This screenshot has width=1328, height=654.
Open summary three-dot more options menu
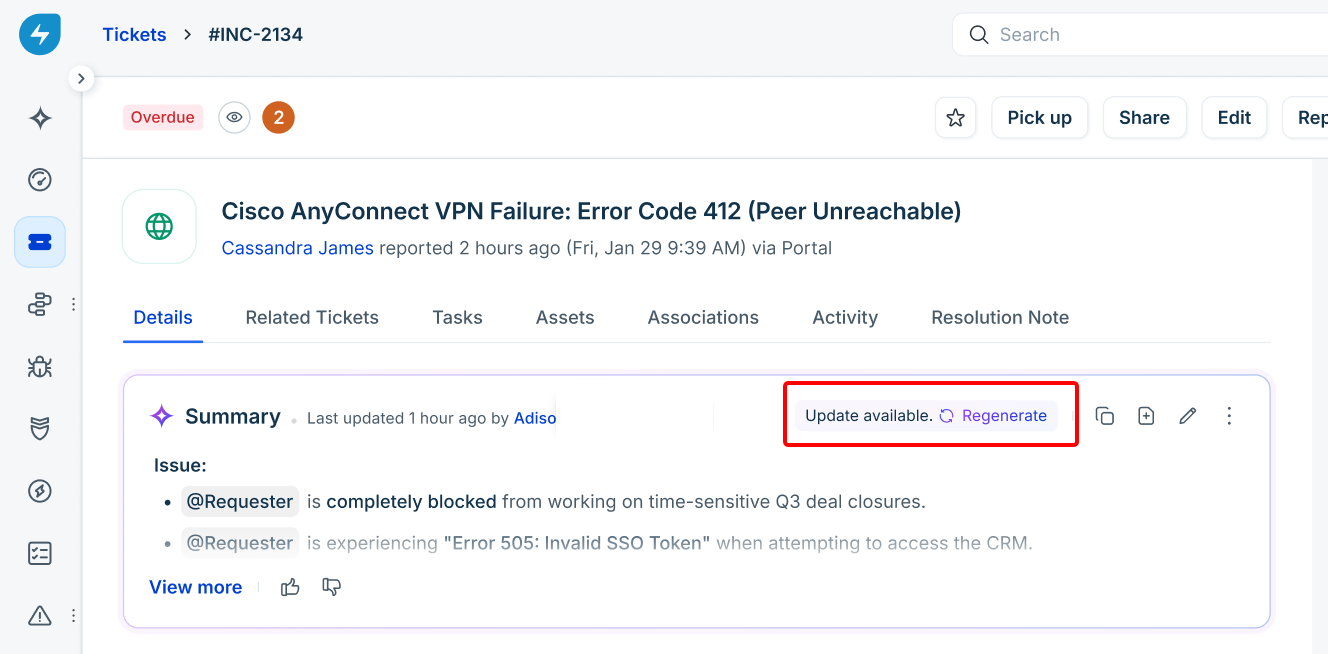pos(1230,416)
